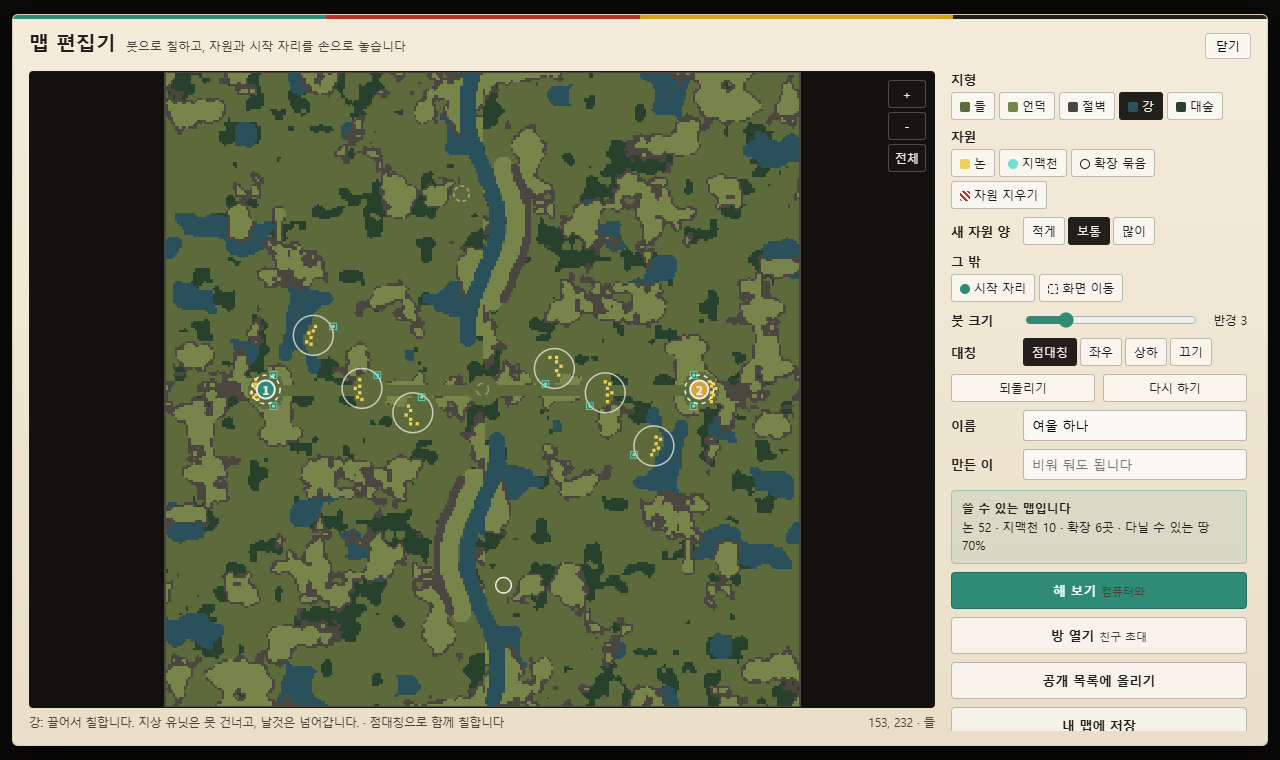Choose the 언덕 terrain brush

coord(1026,106)
